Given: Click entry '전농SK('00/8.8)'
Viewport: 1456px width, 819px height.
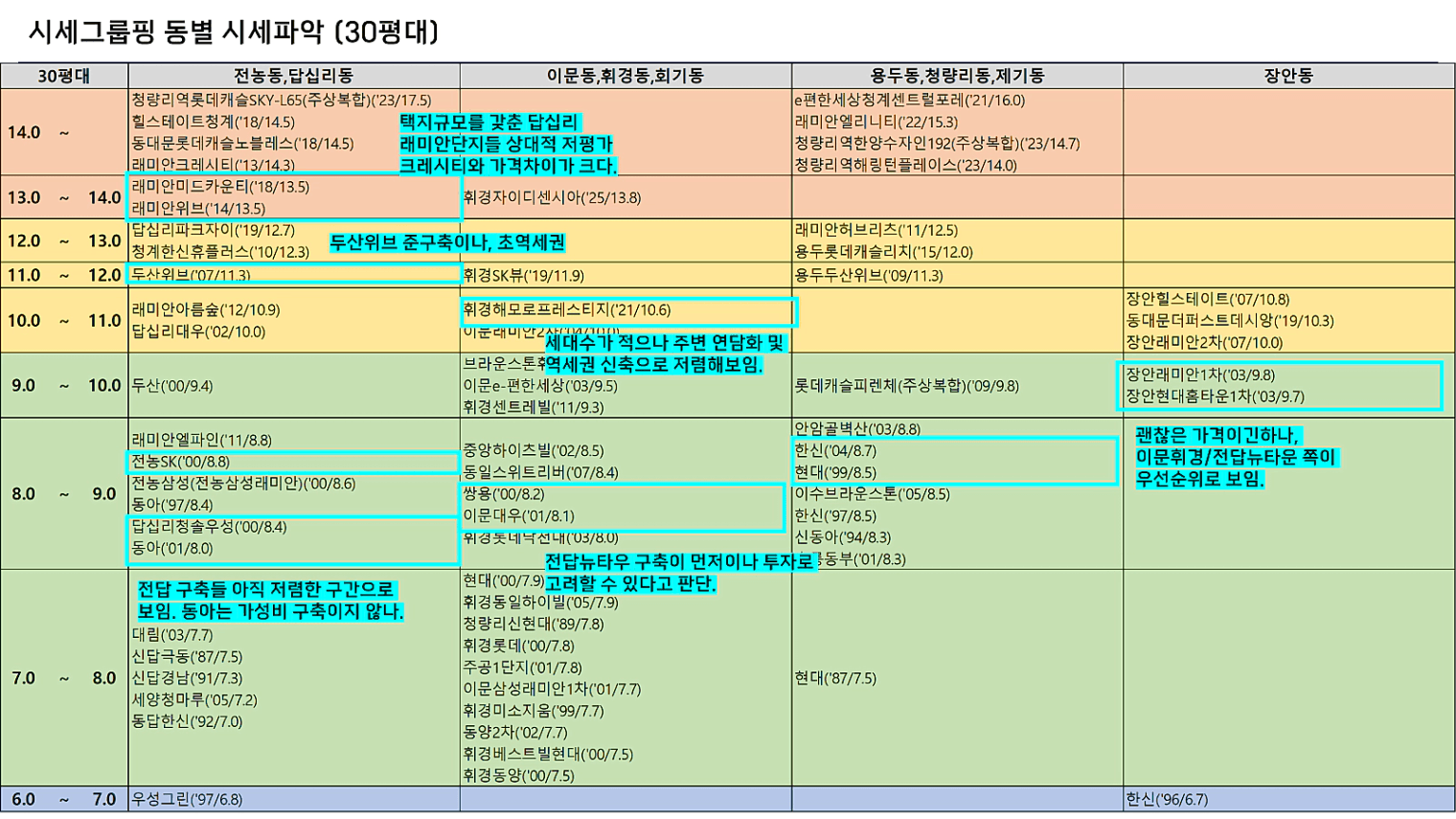Looking at the screenshot, I should point(180,462).
